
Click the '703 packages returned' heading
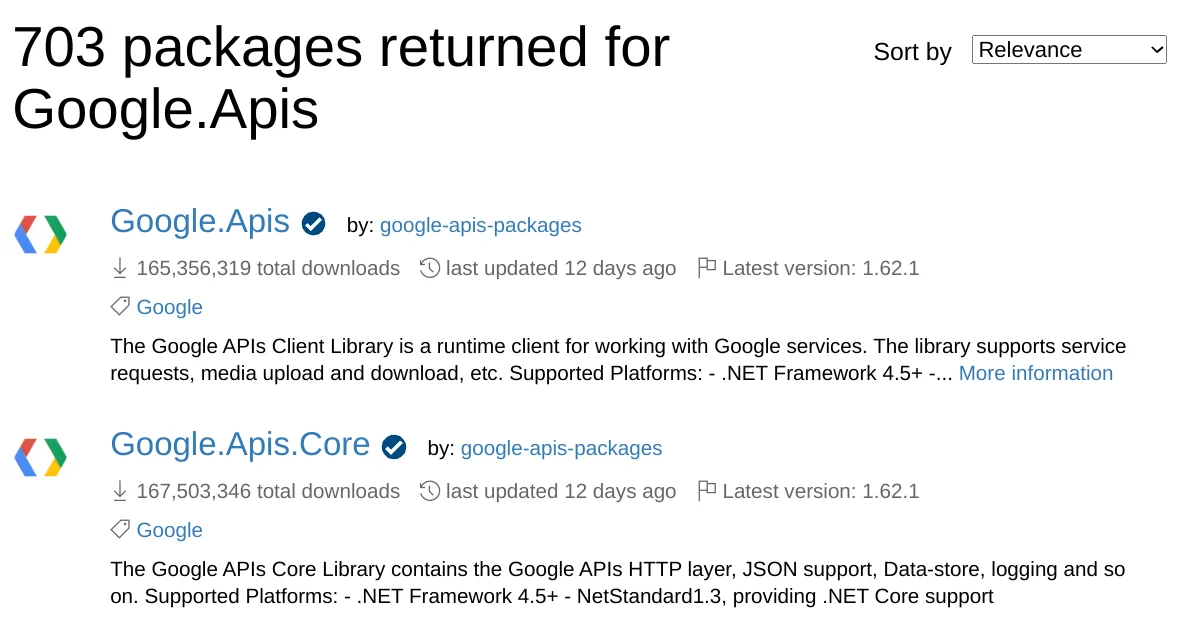click(x=341, y=78)
